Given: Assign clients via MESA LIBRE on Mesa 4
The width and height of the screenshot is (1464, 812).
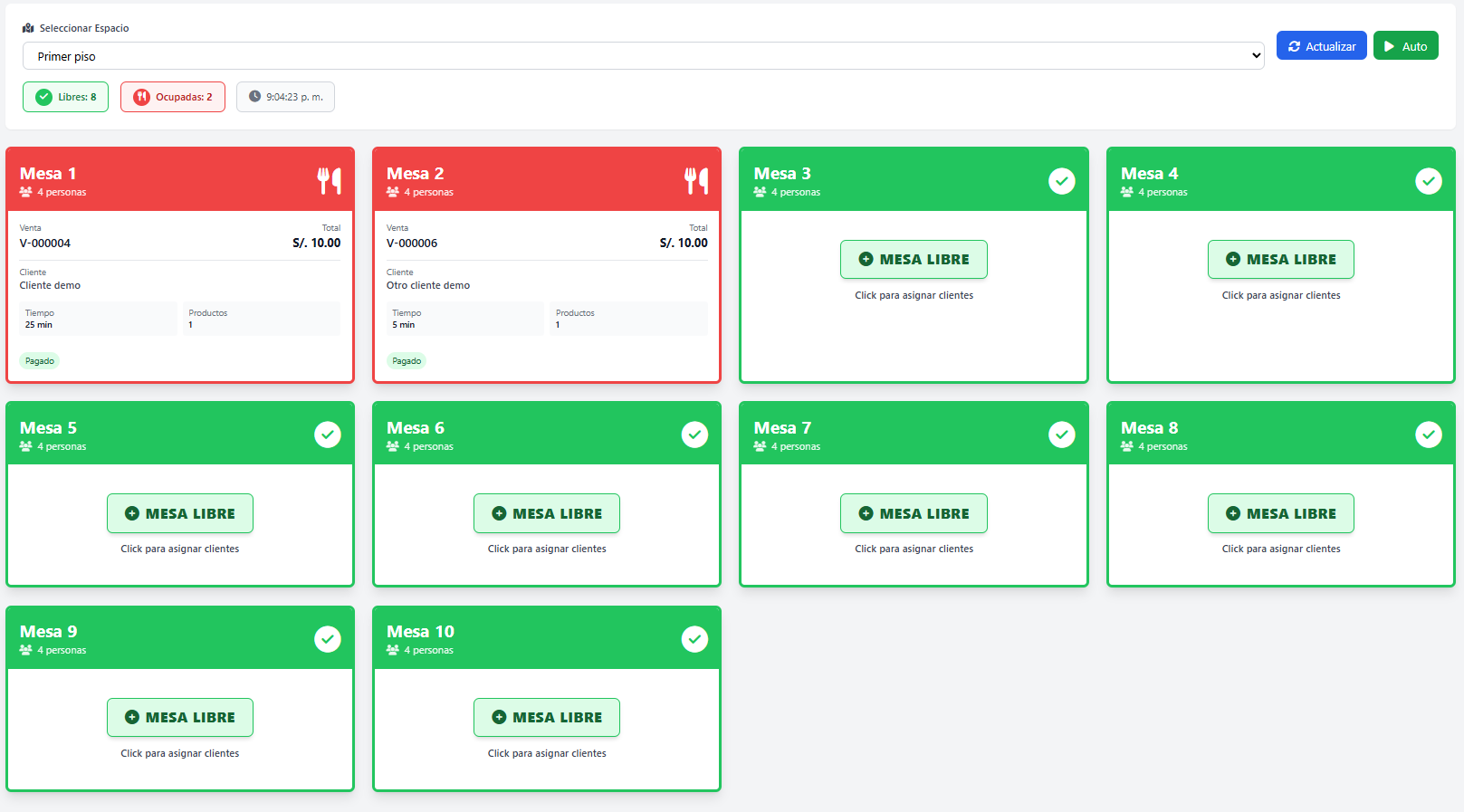Looking at the screenshot, I should pyautogui.click(x=1281, y=260).
